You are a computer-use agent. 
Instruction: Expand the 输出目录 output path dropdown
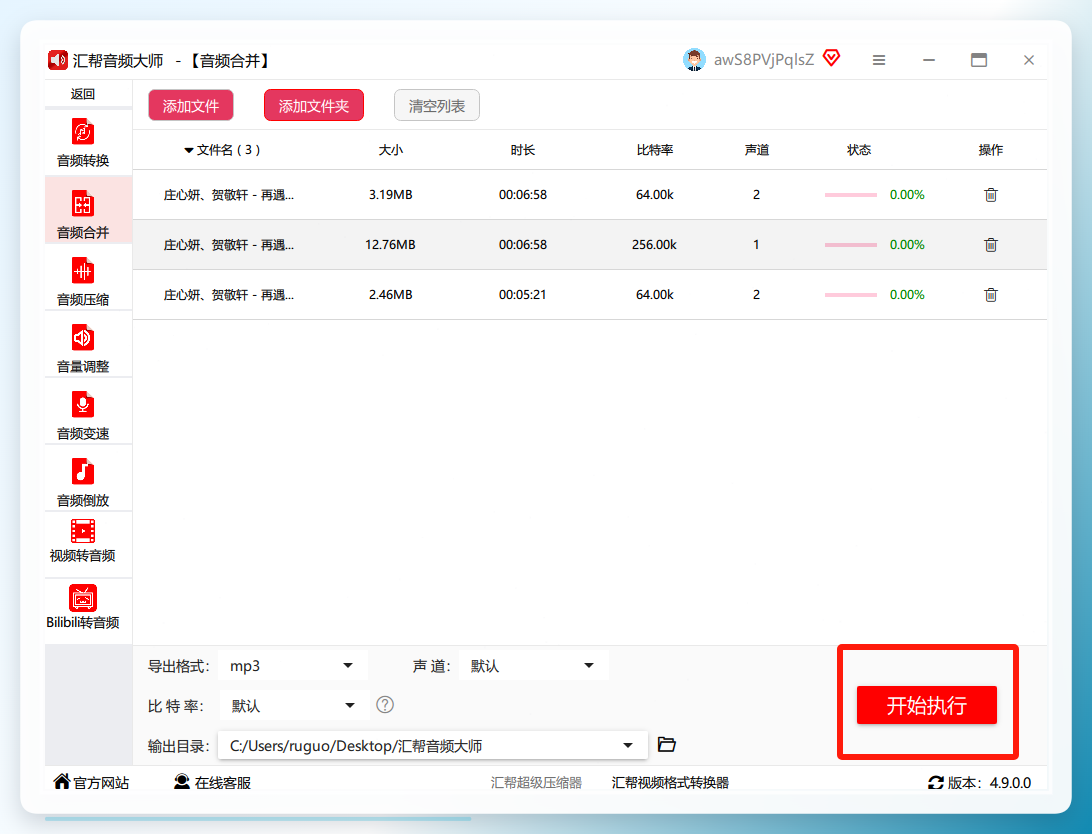coord(627,746)
